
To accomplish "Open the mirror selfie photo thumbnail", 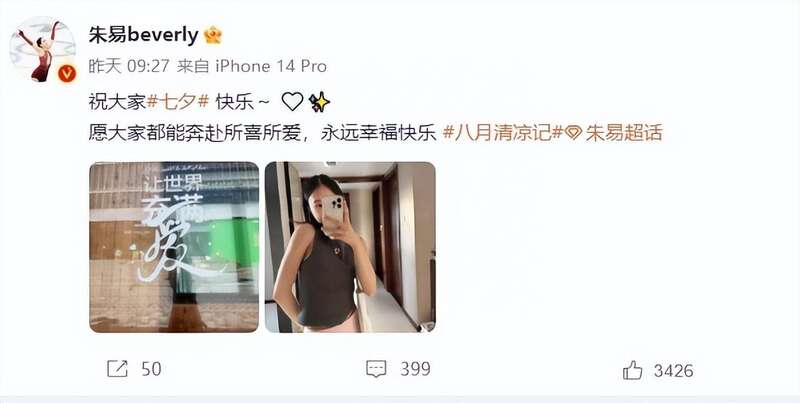I will point(350,247).
